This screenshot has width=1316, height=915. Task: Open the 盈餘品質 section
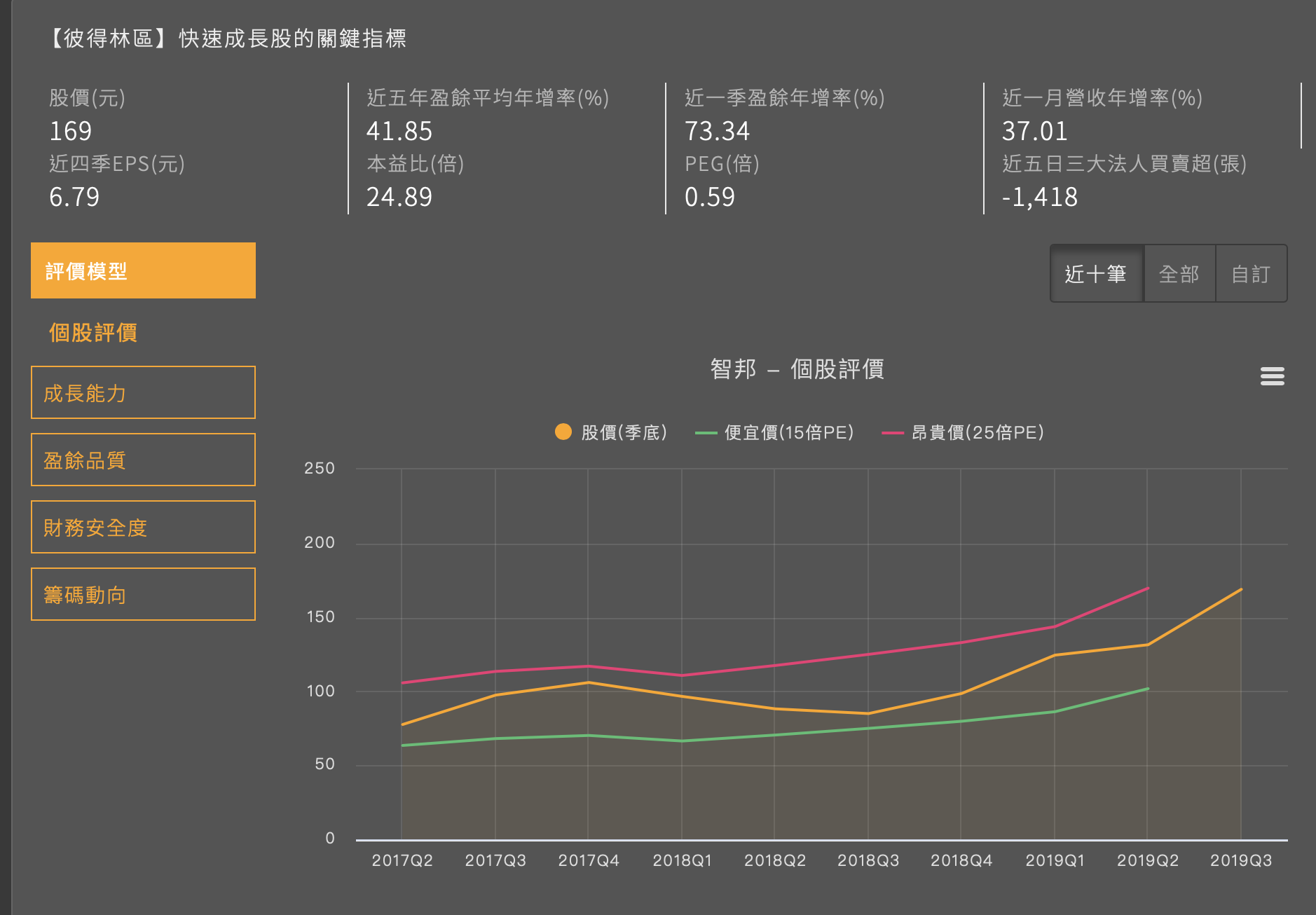(x=143, y=460)
